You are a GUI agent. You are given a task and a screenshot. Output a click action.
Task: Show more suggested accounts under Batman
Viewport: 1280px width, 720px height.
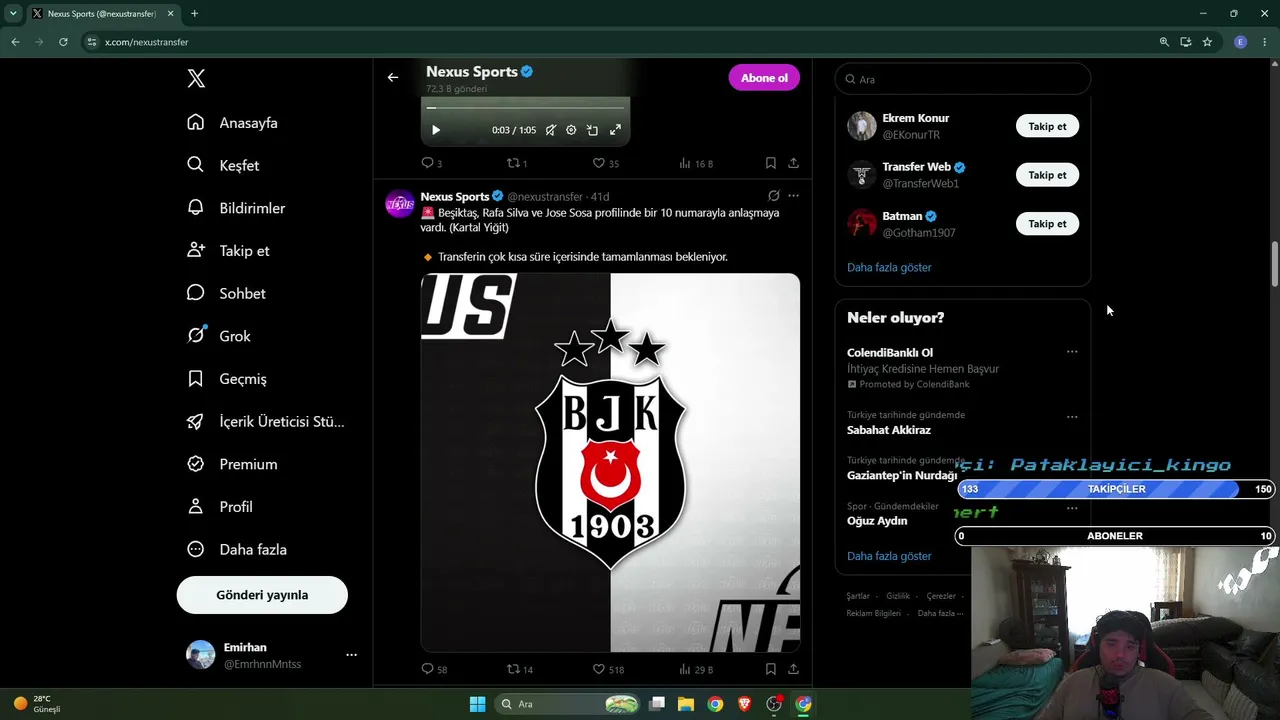889,267
